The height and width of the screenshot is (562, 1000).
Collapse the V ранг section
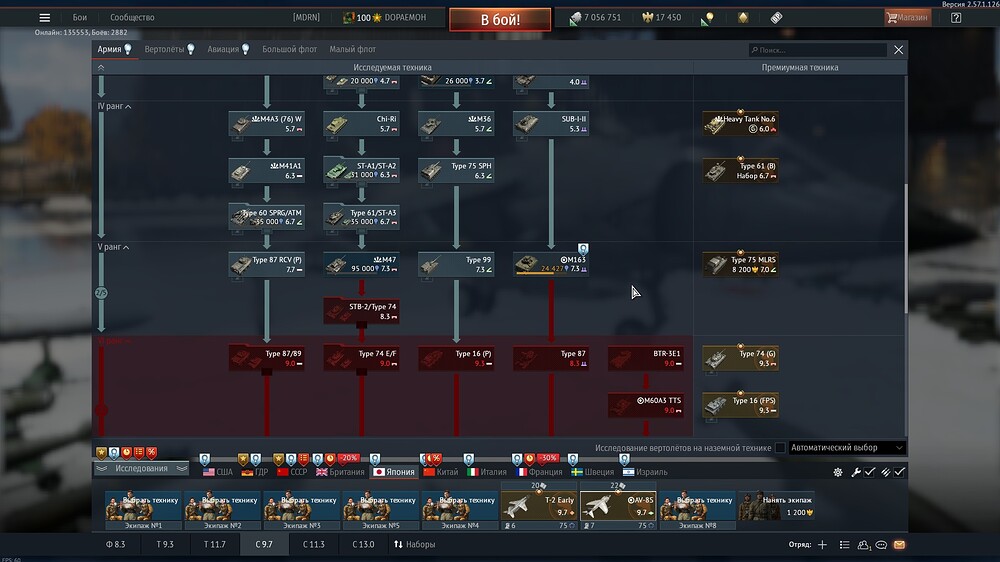click(x=113, y=247)
